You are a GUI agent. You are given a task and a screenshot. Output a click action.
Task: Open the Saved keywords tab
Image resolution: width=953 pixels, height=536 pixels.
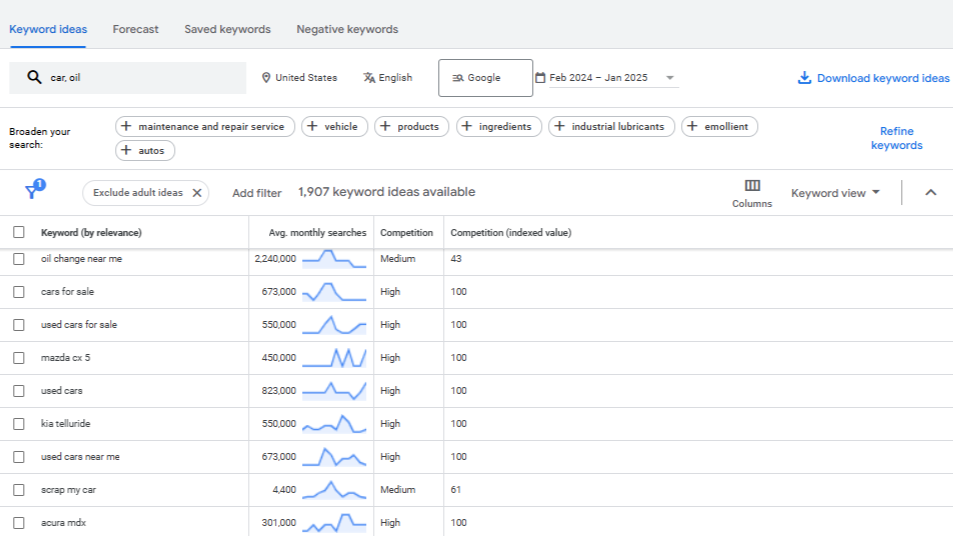pos(227,29)
